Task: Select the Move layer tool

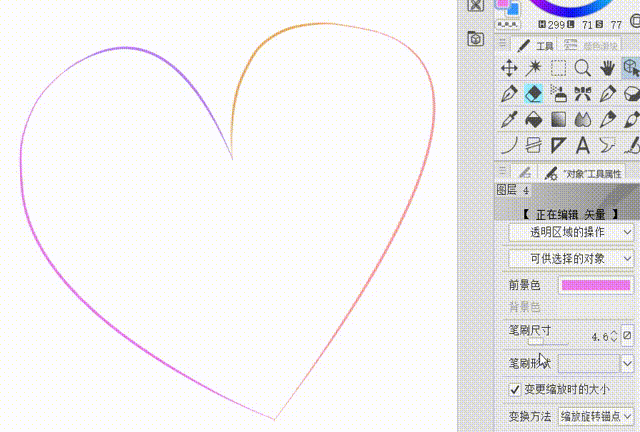Action: [509, 68]
